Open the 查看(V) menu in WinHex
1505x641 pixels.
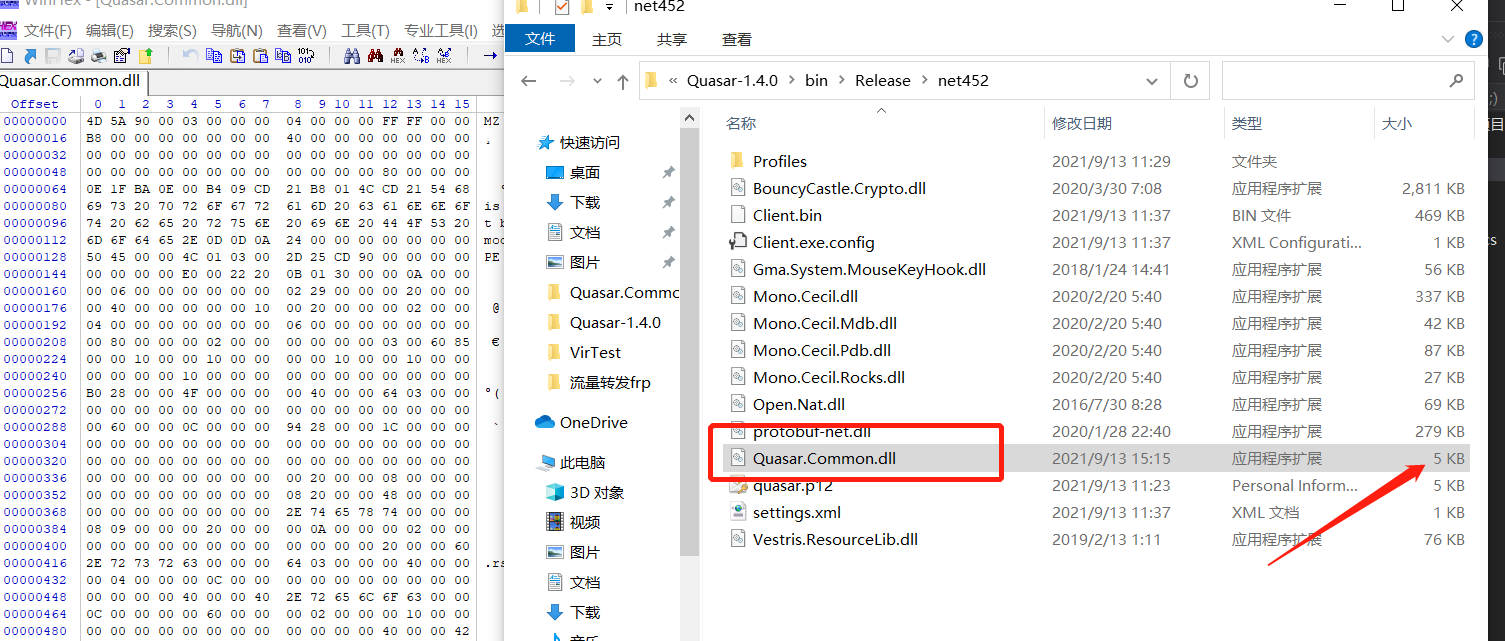(302, 31)
